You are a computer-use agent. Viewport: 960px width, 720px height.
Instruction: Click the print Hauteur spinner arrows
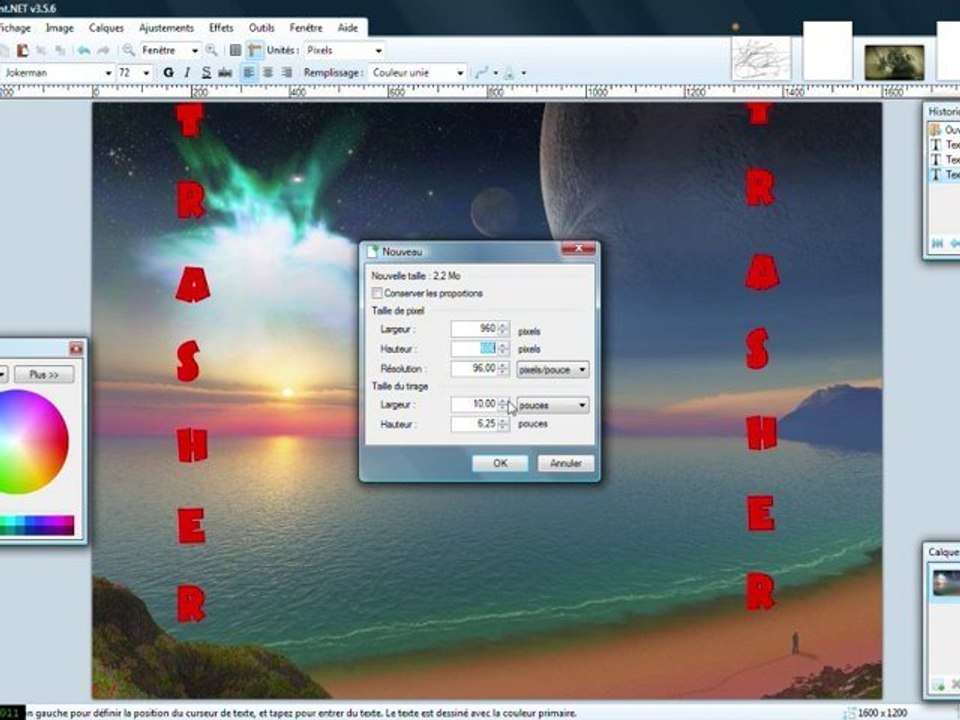(503, 424)
